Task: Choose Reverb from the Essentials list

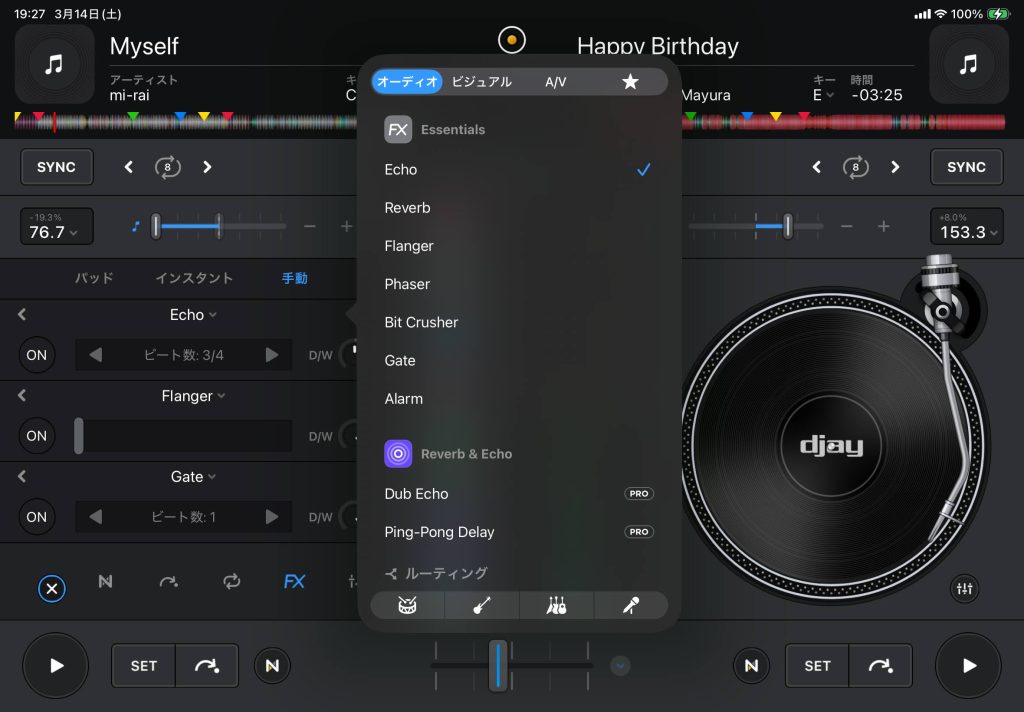Action: coord(408,208)
